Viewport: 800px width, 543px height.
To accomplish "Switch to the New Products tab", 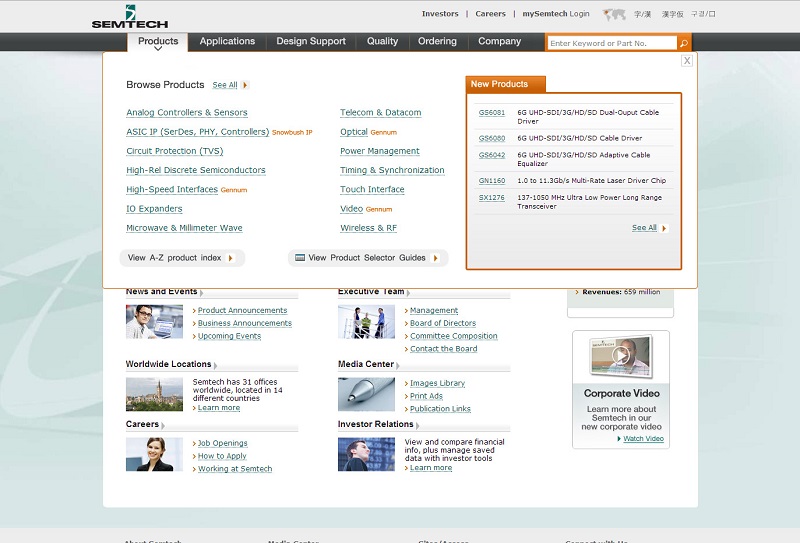I will 505,84.
